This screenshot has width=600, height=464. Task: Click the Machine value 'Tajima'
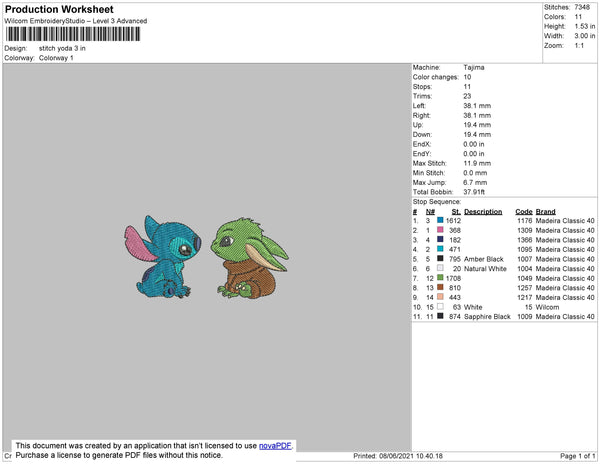(474, 67)
